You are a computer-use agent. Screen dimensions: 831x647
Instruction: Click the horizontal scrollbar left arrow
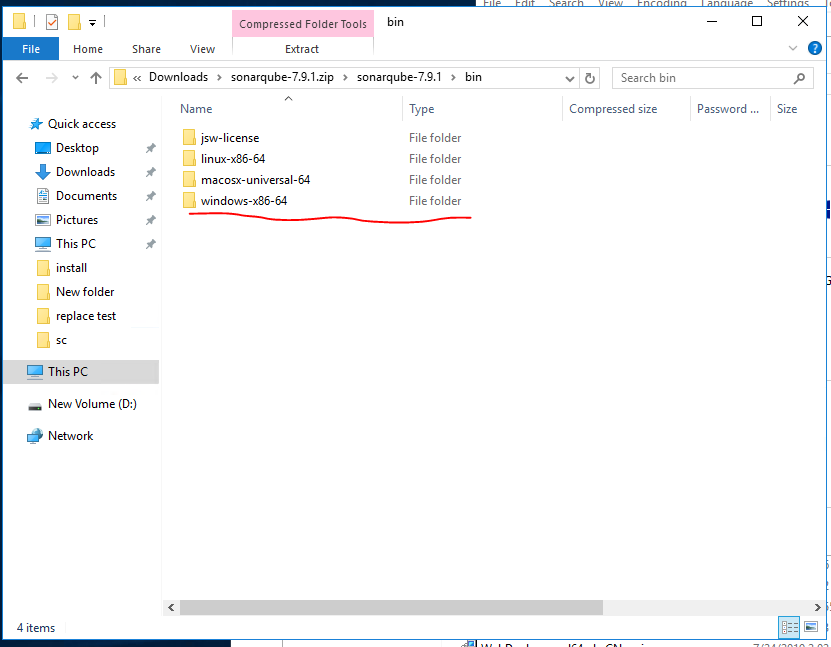(x=171, y=607)
